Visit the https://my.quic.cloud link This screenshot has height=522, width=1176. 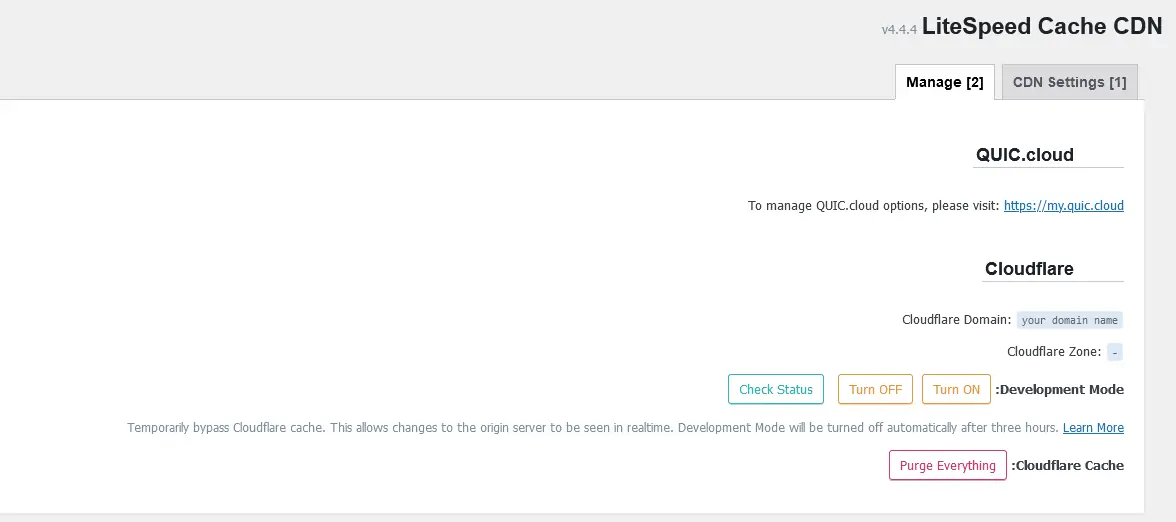pyautogui.click(x=1064, y=206)
